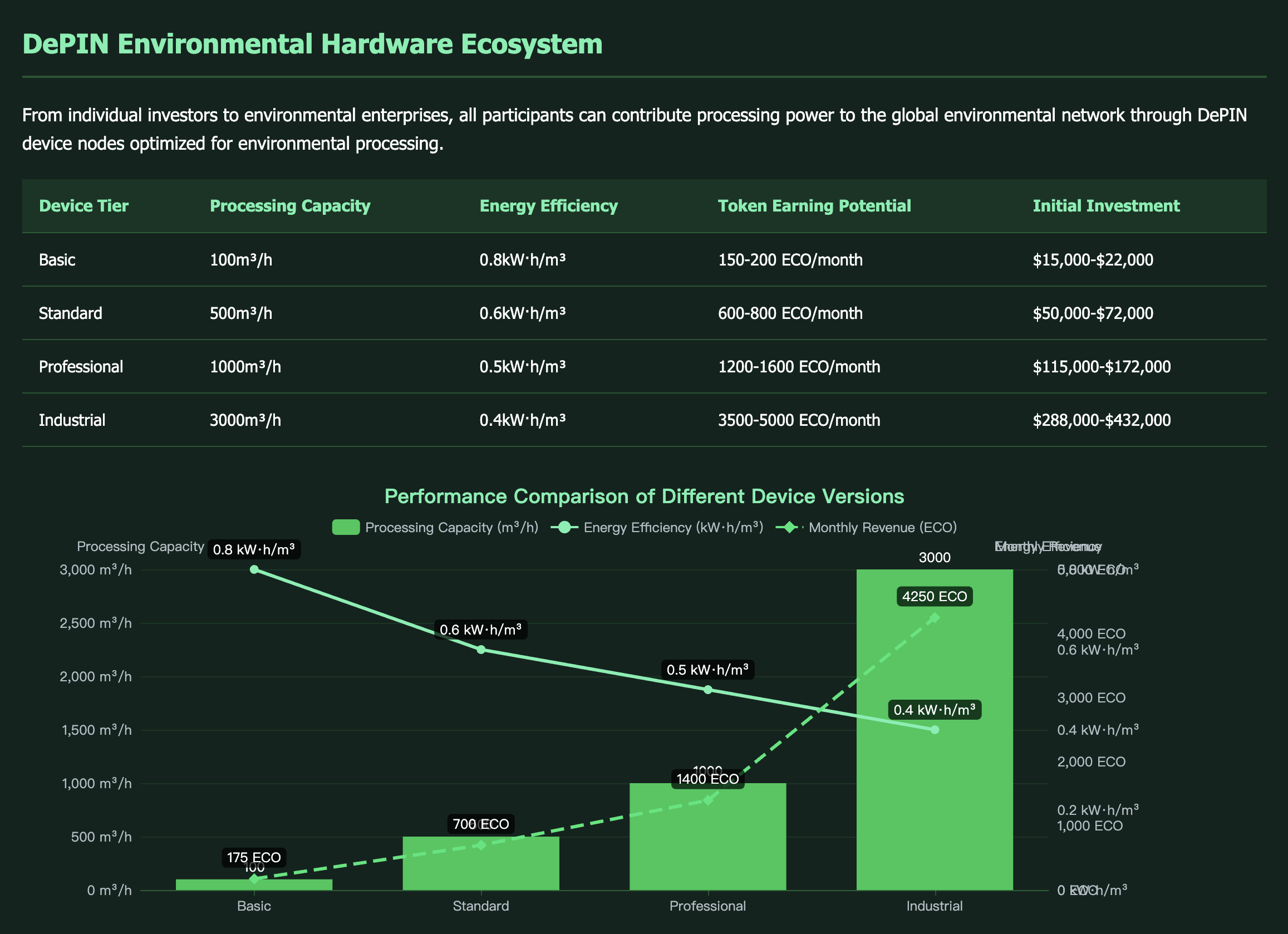Click the 700 ECO revenue diamond marker
The width and height of the screenshot is (1288, 934).
pyautogui.click(x=480, y=845)
